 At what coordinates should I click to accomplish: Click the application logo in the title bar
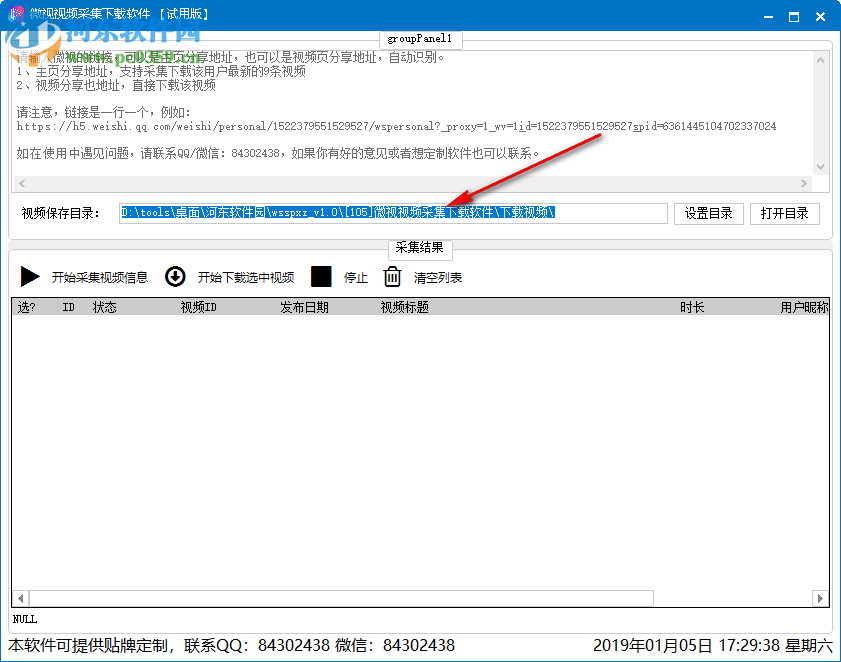click(x=13, y=13)
